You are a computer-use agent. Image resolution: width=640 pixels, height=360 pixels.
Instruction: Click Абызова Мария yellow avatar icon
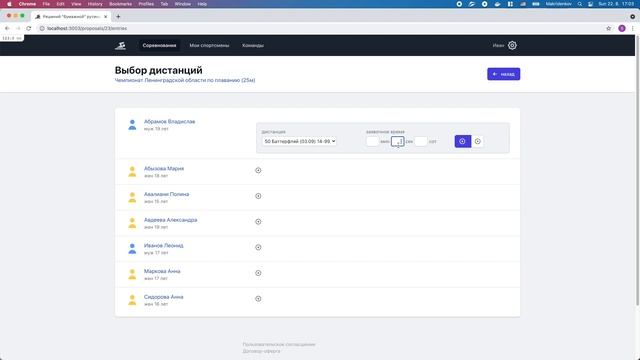(x=132, y=171)
